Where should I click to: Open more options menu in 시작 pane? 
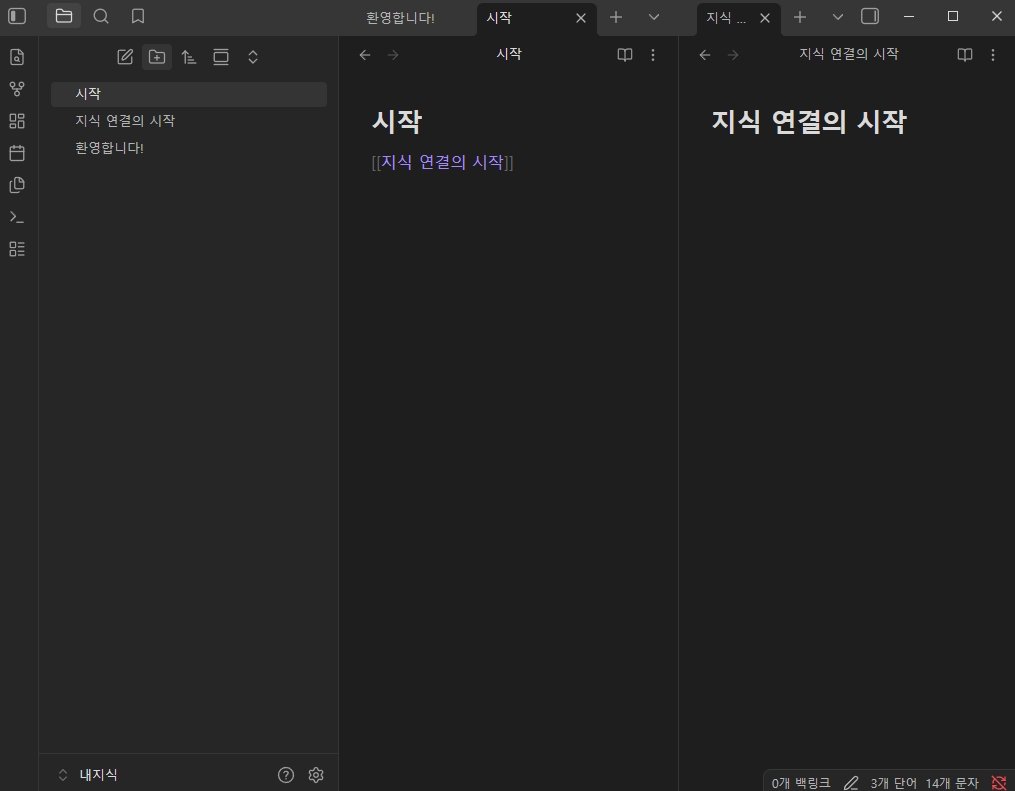[652, 55]
